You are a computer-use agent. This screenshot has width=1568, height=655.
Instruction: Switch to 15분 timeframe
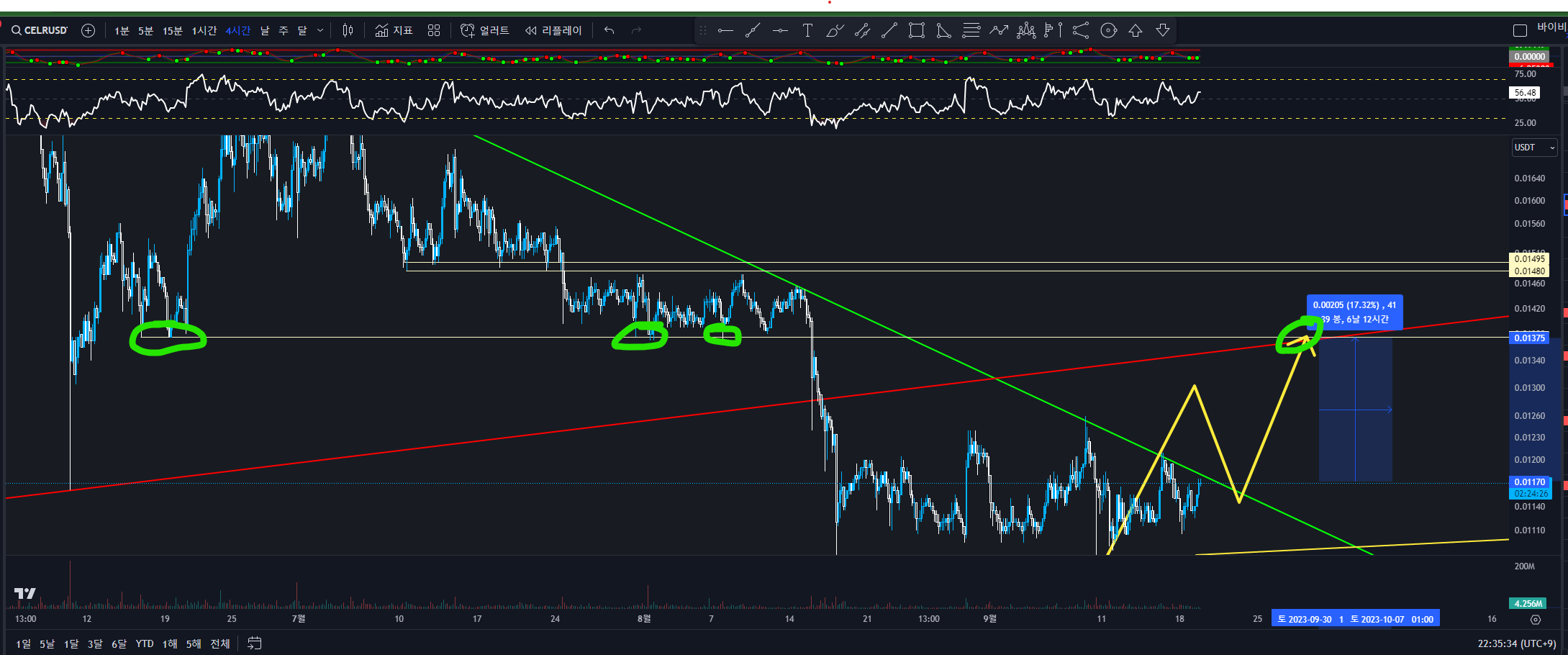pos(173,30)
